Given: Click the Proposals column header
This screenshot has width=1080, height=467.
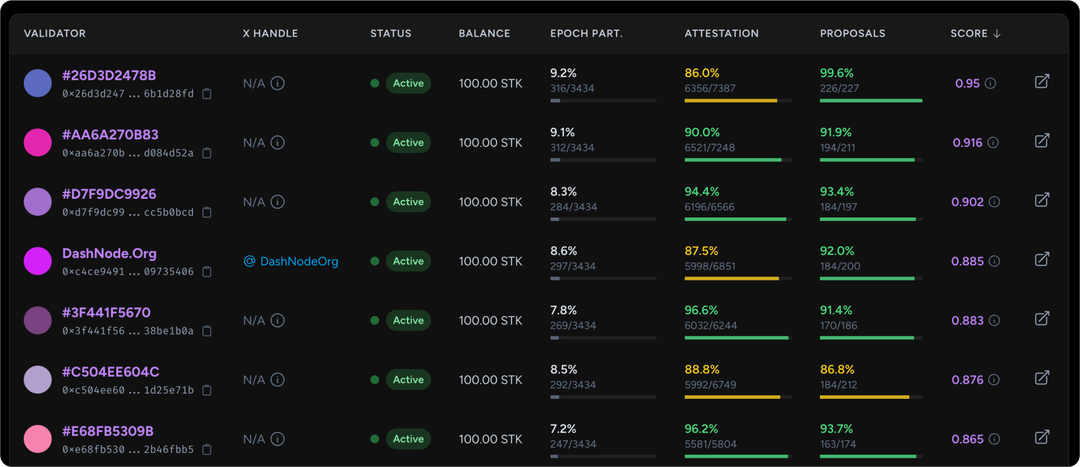Looking at the screenshot, I should 852,33.
